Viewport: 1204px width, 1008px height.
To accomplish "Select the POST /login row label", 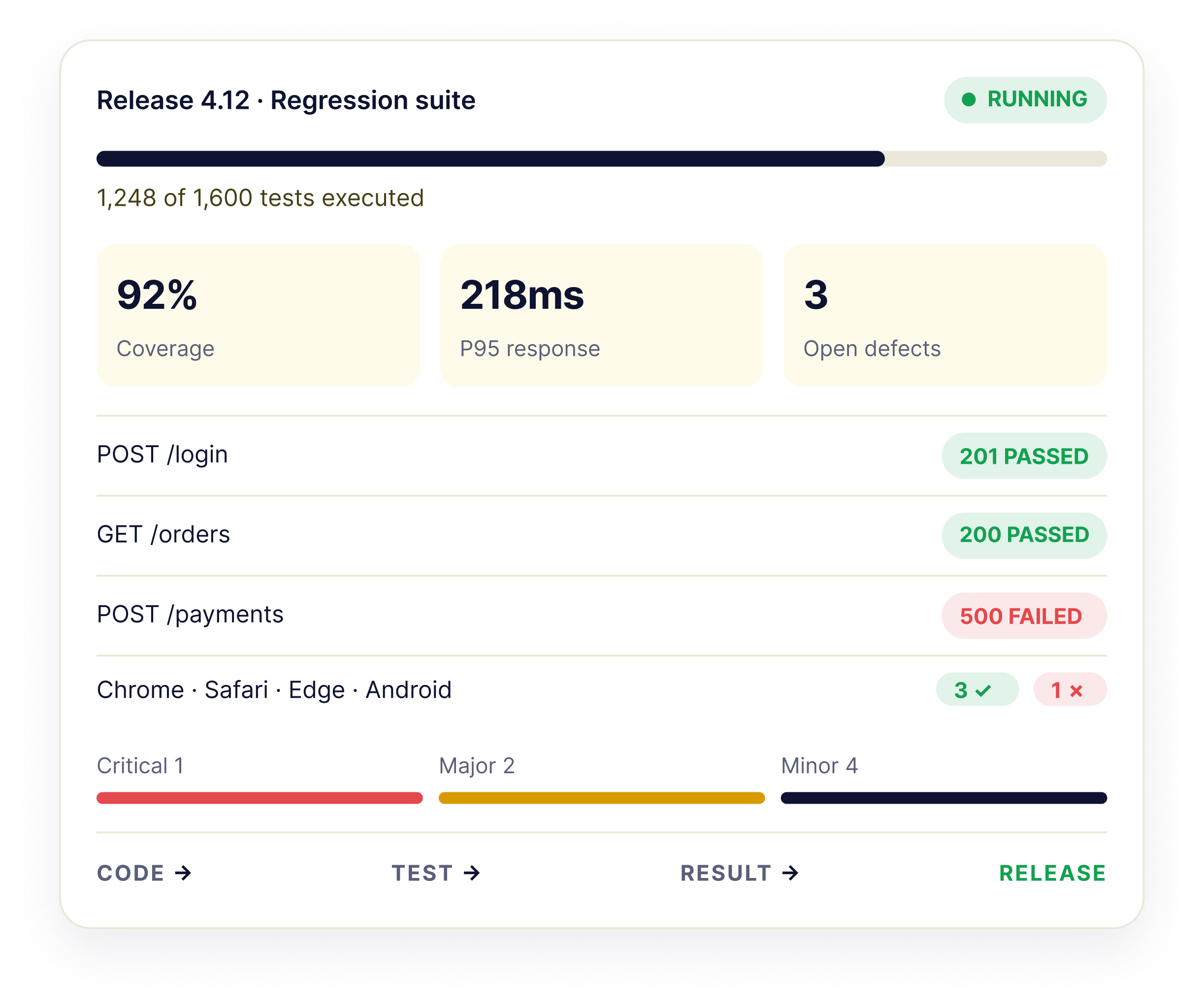I will (x=162, y=455).
